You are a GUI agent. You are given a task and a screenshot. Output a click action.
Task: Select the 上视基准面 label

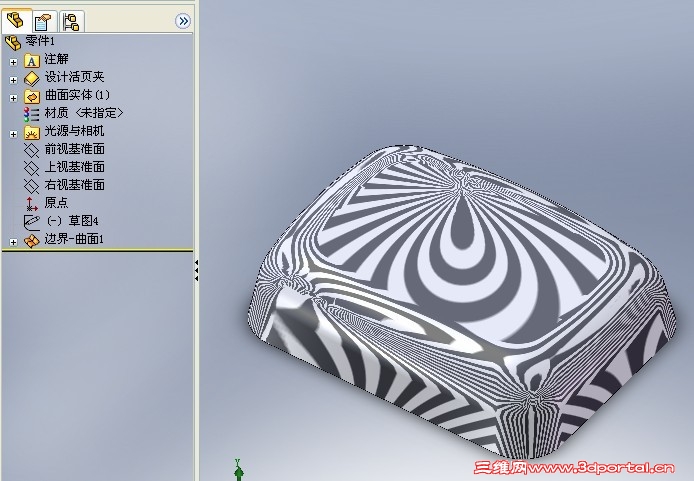pyautogui.click(x=74, y=167)
